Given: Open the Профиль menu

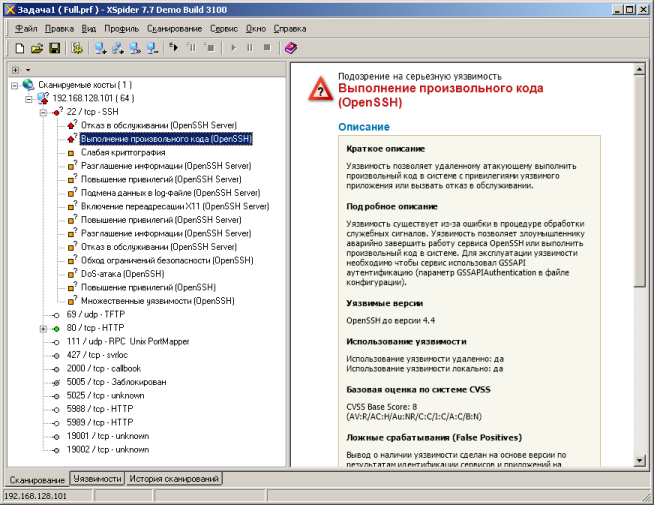Looking at the screenshot, I should coord(121,29).
